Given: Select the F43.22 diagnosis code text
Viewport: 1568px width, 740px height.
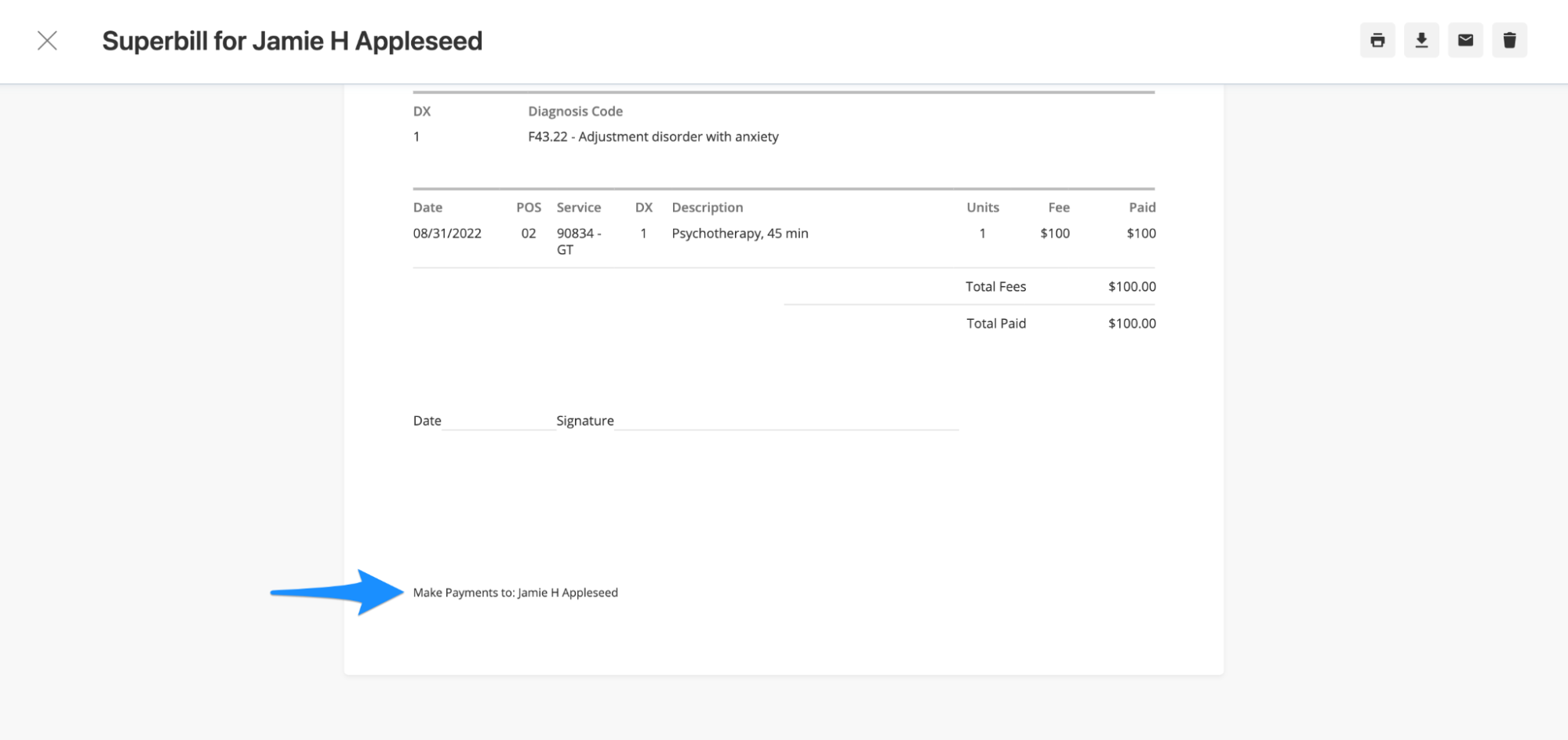Looking at the screenshot, I should point(653,136).
